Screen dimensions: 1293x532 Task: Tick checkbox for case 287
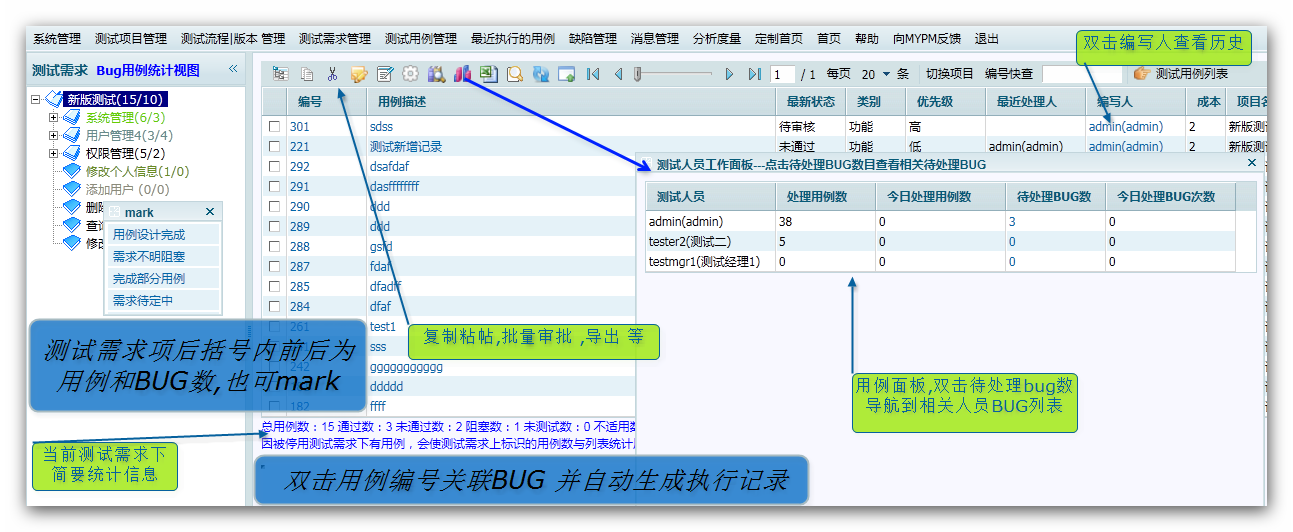coord(274,267)
